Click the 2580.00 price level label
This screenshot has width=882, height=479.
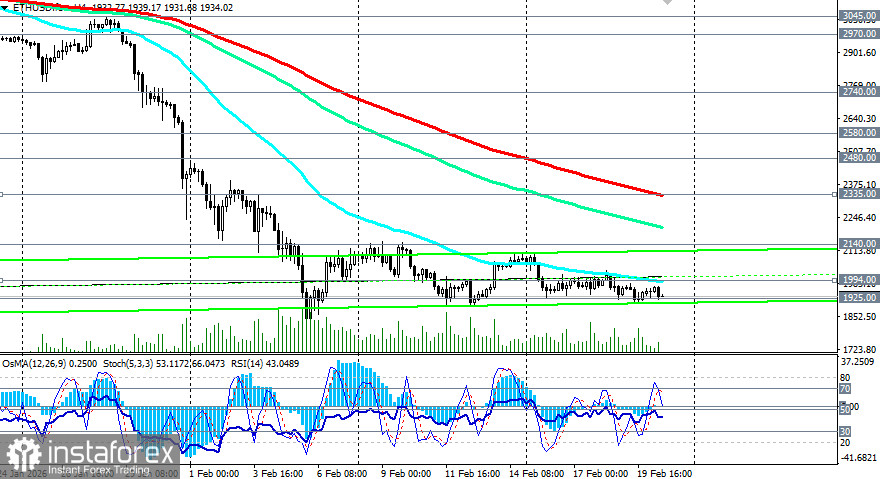(x=858, y=133)
